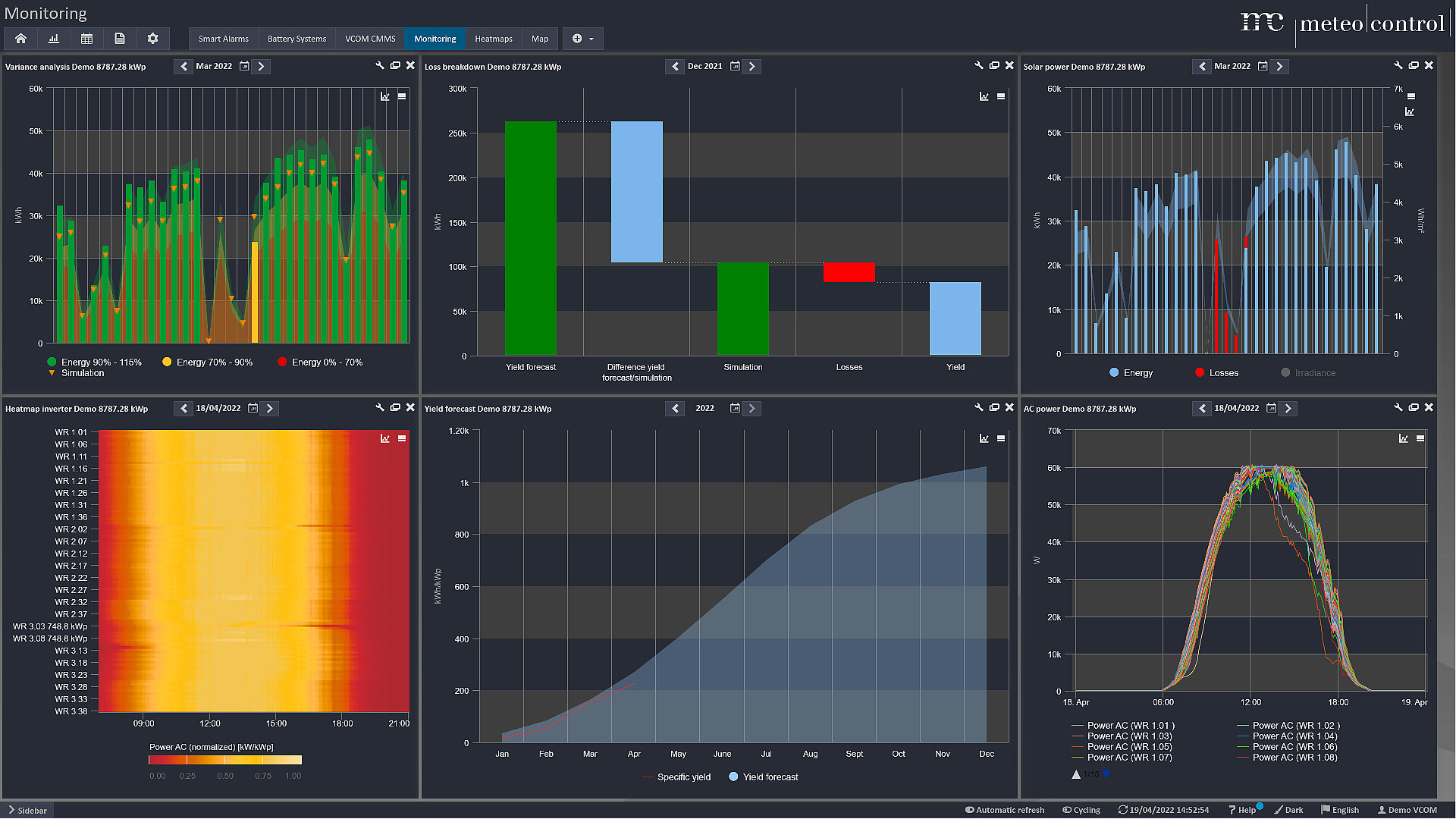Switch to the Battery Systems tab

(297, 39)
